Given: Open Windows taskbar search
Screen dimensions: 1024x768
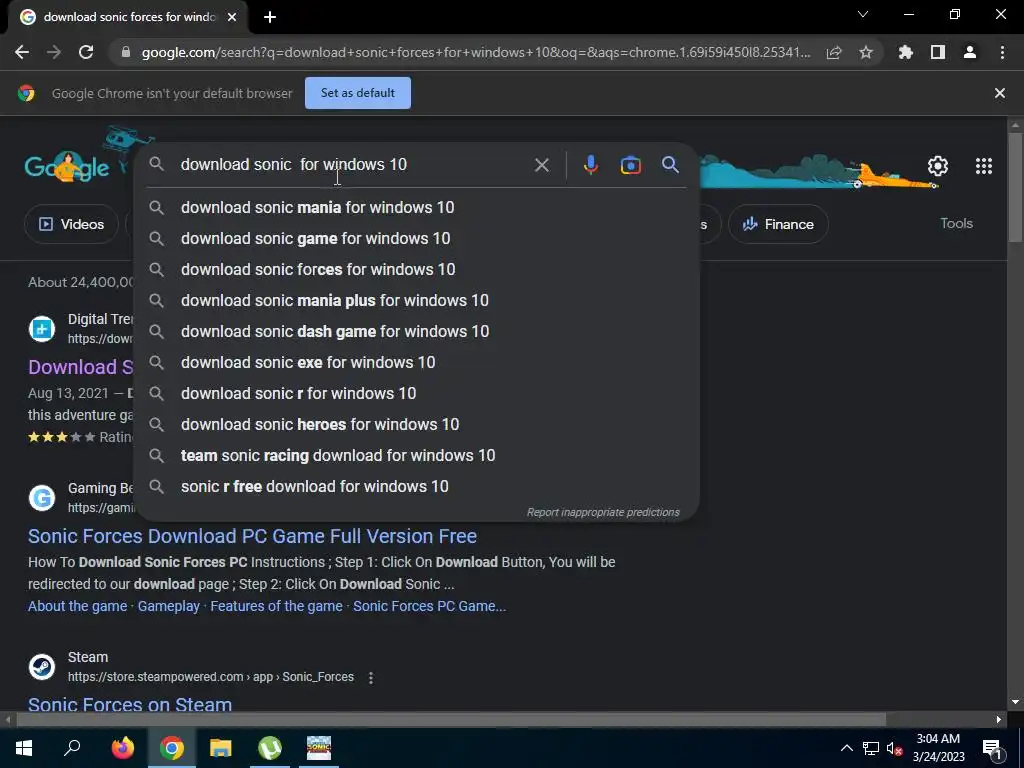Looking at the screenshot, I should tap(72, 748).
